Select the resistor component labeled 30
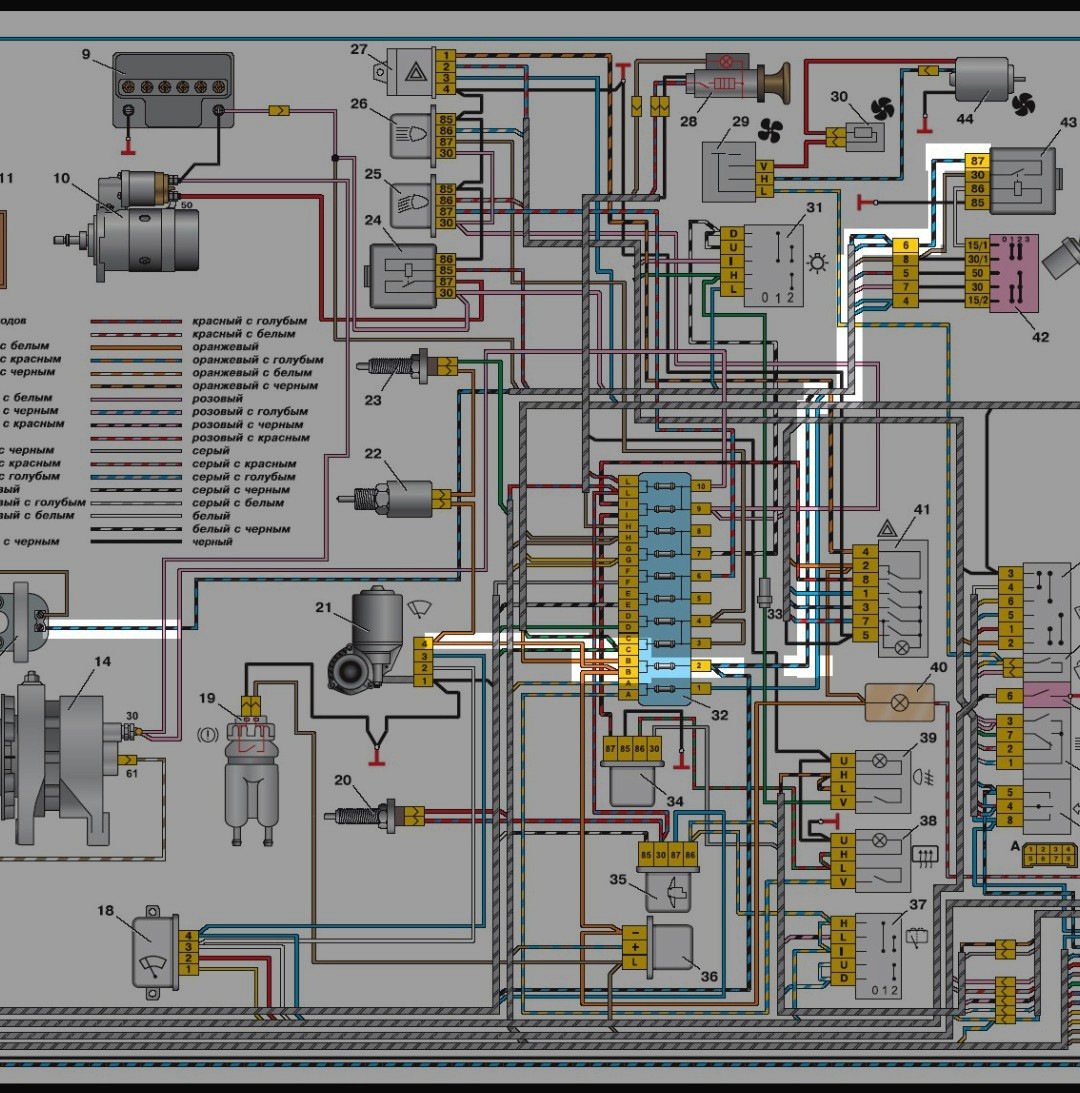 coord(865,136)
